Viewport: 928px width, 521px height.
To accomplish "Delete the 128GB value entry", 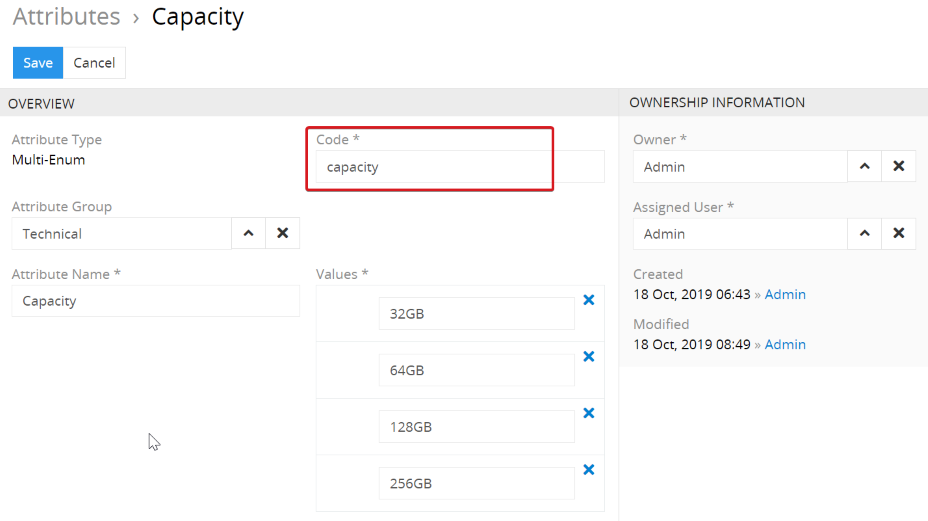I will [x=588, y=413].
